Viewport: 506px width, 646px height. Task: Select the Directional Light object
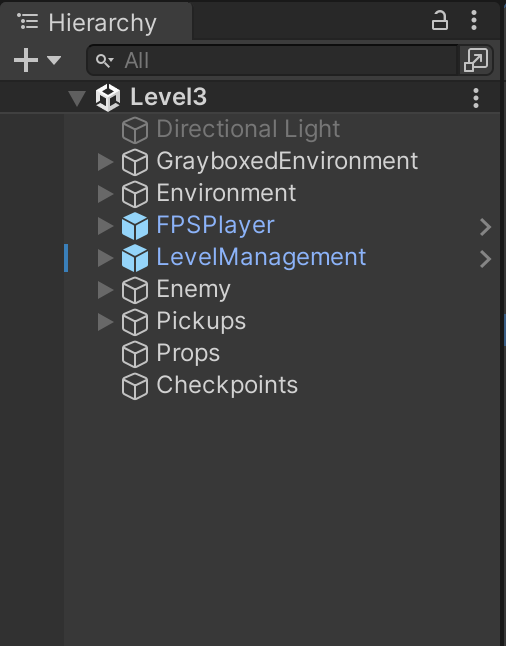[x=248, y=129]
